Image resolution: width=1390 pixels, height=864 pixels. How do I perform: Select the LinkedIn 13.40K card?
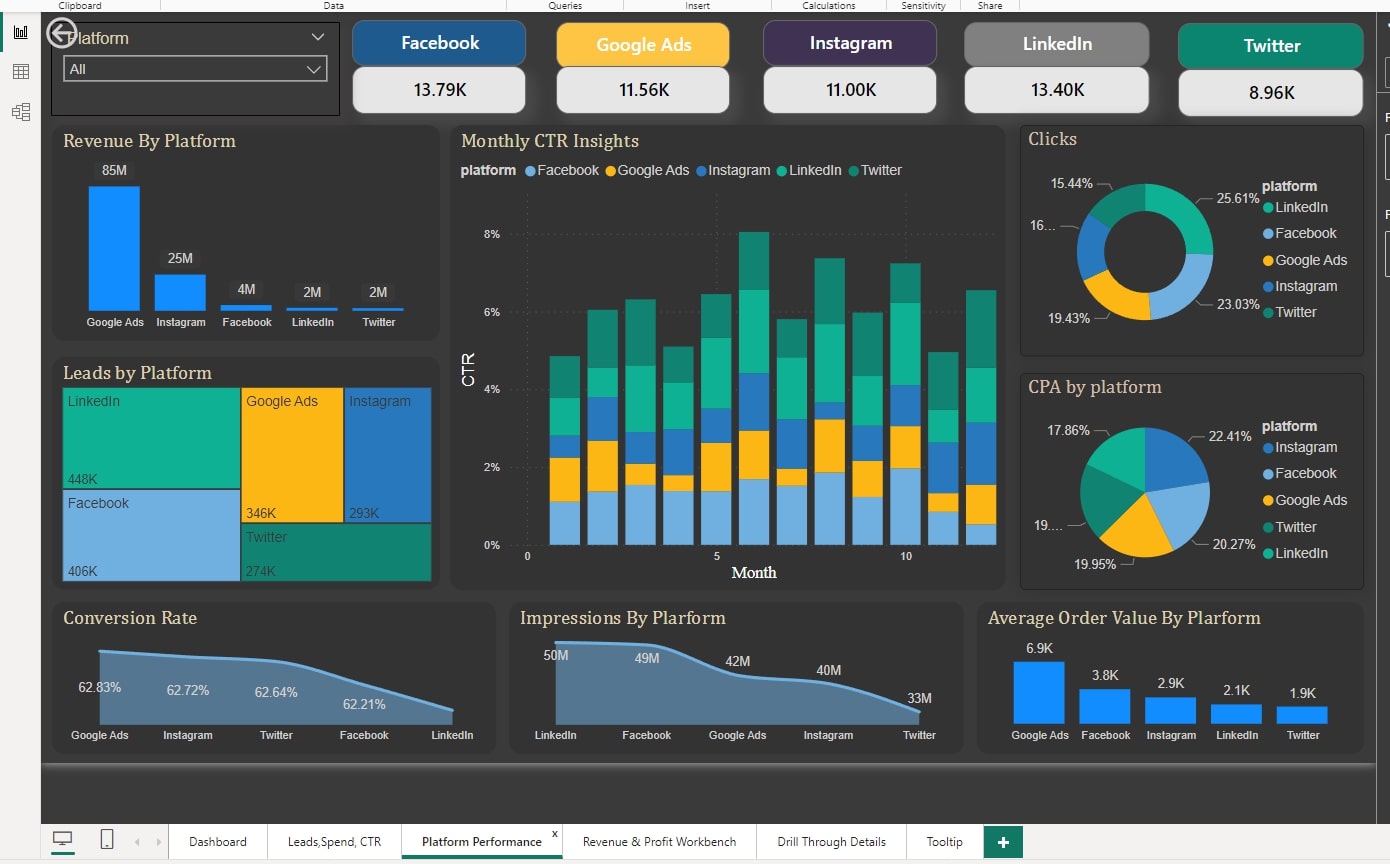(1057, 90)
